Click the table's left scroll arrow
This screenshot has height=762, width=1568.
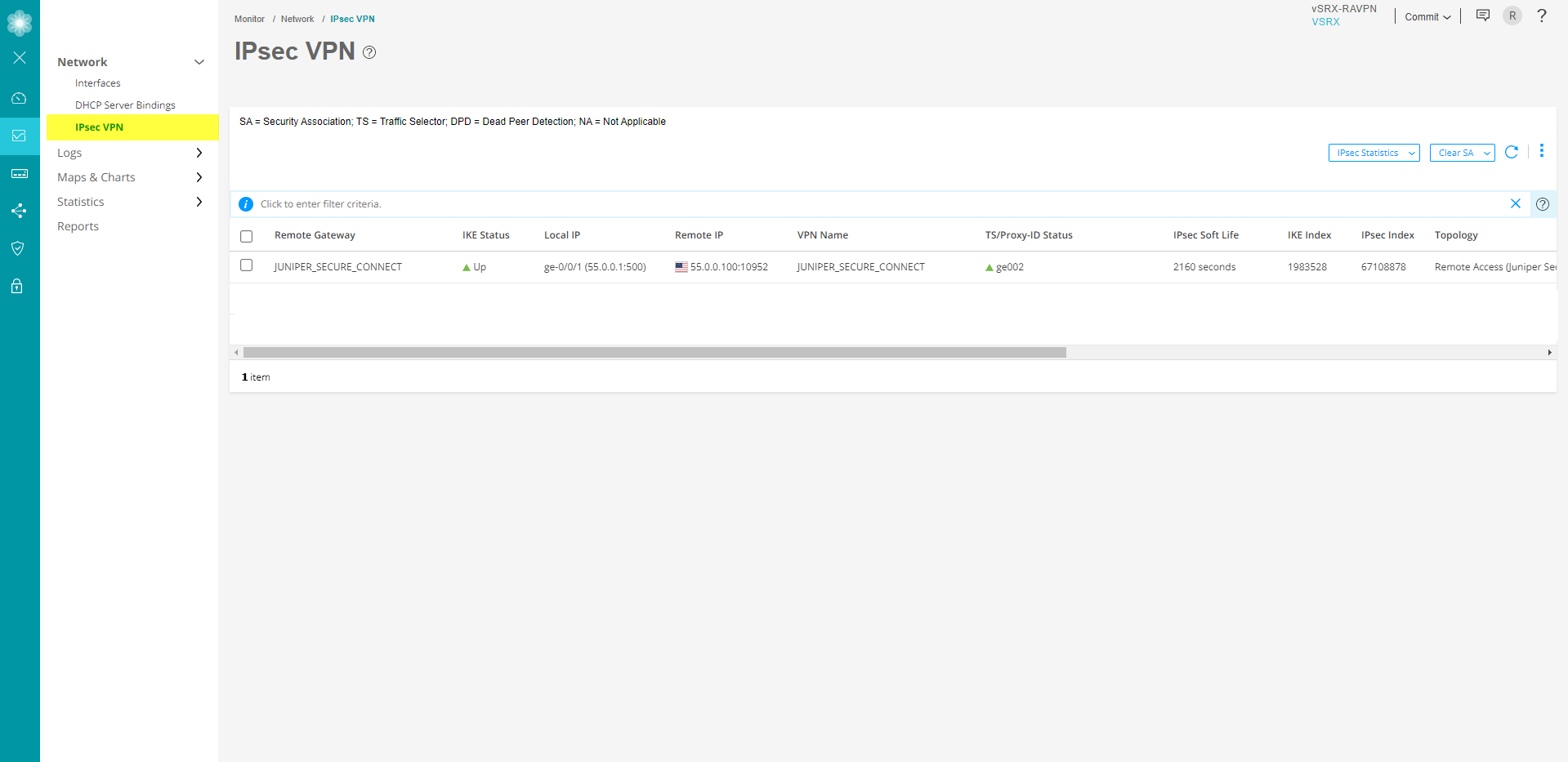(236, 353)
